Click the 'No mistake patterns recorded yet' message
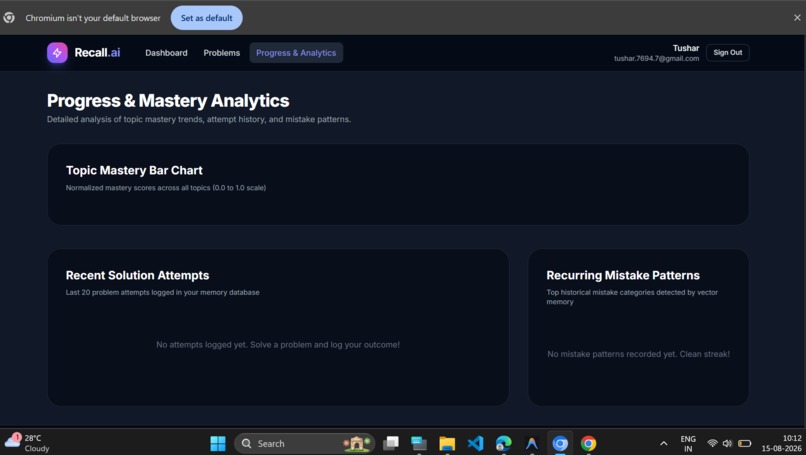This screenshot has width=806, height=455. coord(638,354)
